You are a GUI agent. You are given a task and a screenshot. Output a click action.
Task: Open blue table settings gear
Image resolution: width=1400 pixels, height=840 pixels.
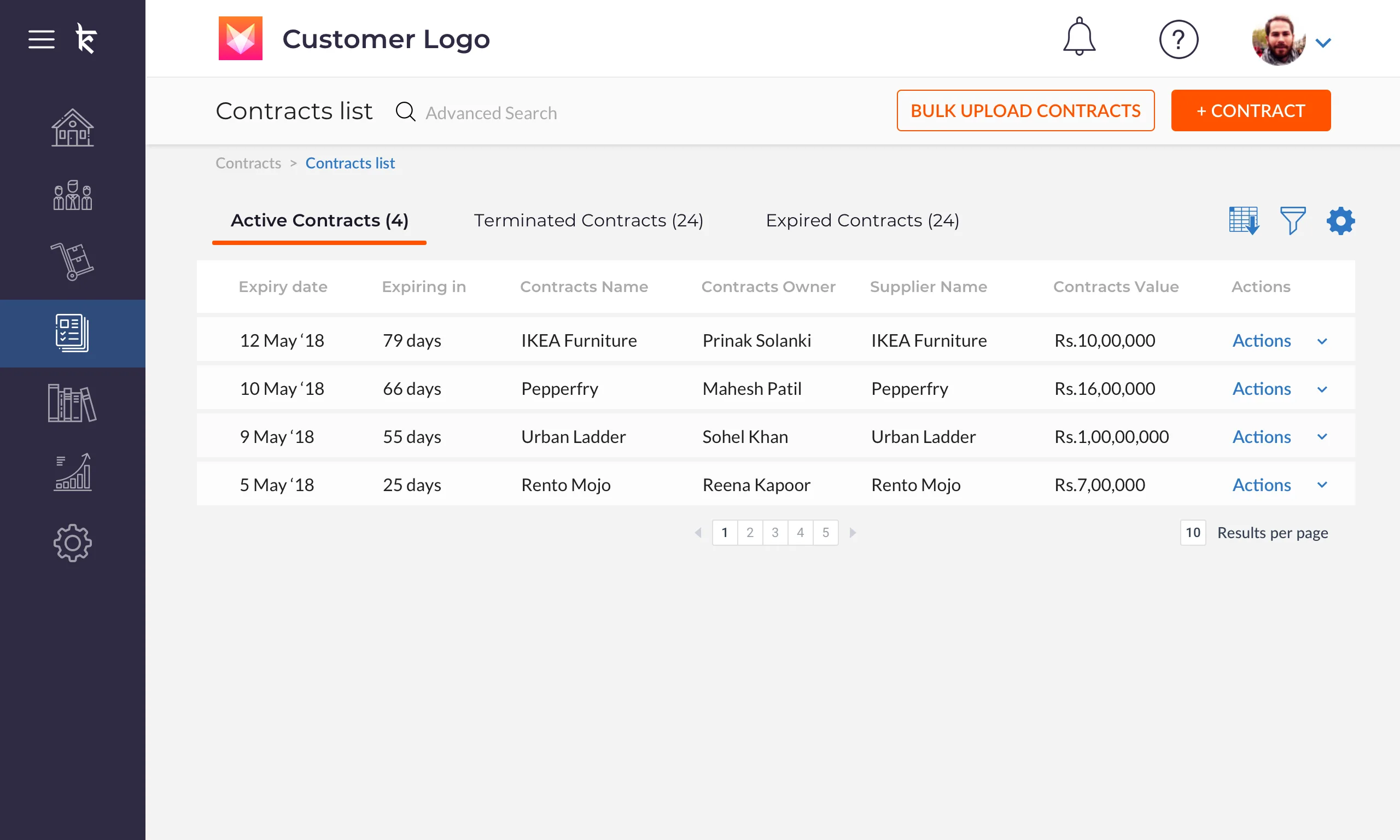(1340, 221)
